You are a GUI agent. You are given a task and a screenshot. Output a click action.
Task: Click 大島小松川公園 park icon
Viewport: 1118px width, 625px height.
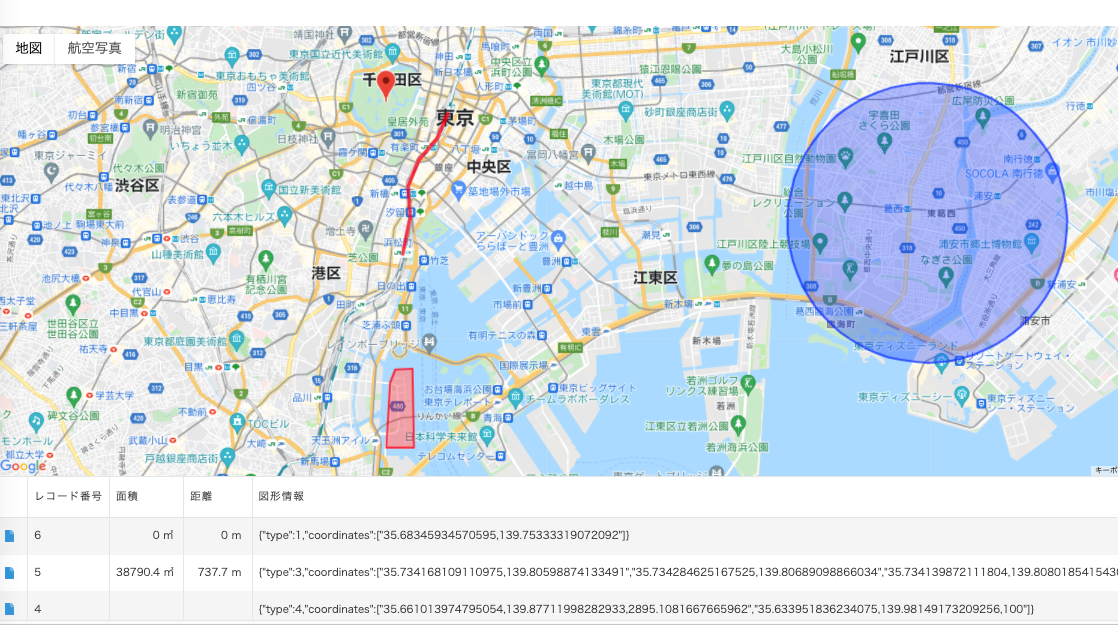click(858, 42)
